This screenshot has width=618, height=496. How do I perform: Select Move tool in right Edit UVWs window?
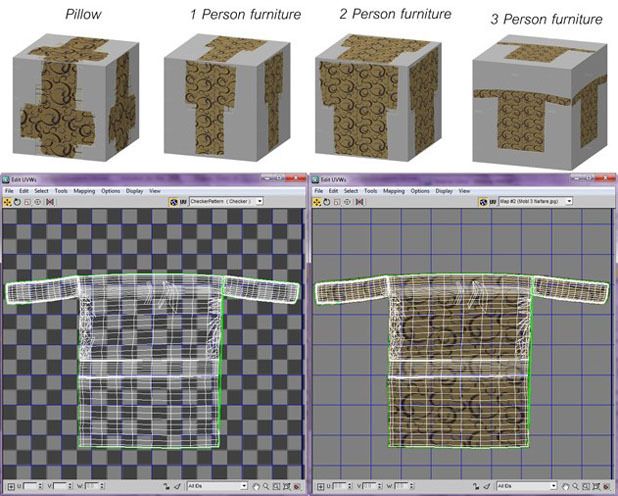pyautogui.click(x=317, y=202)
